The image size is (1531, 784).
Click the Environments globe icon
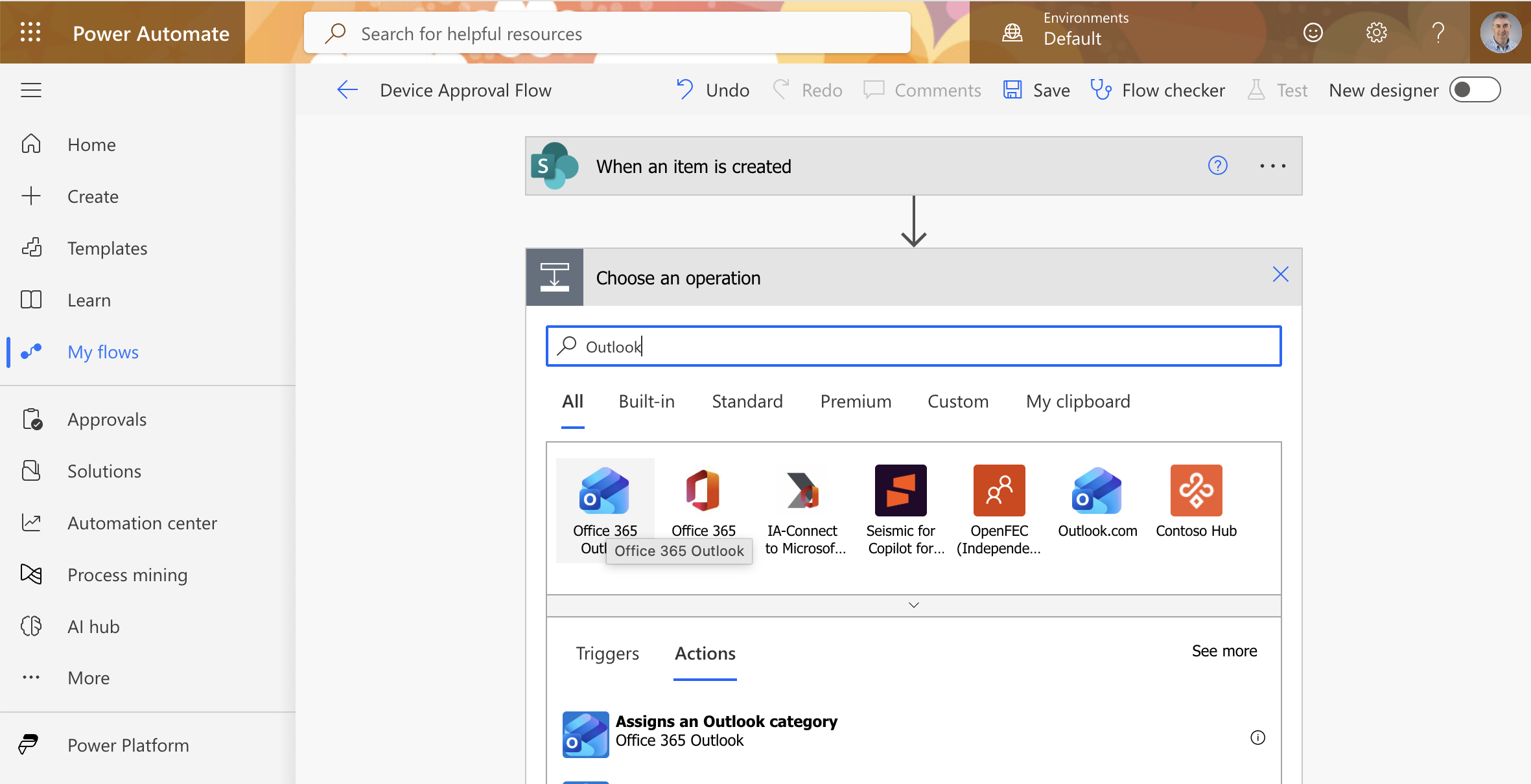click(1012, 32)
